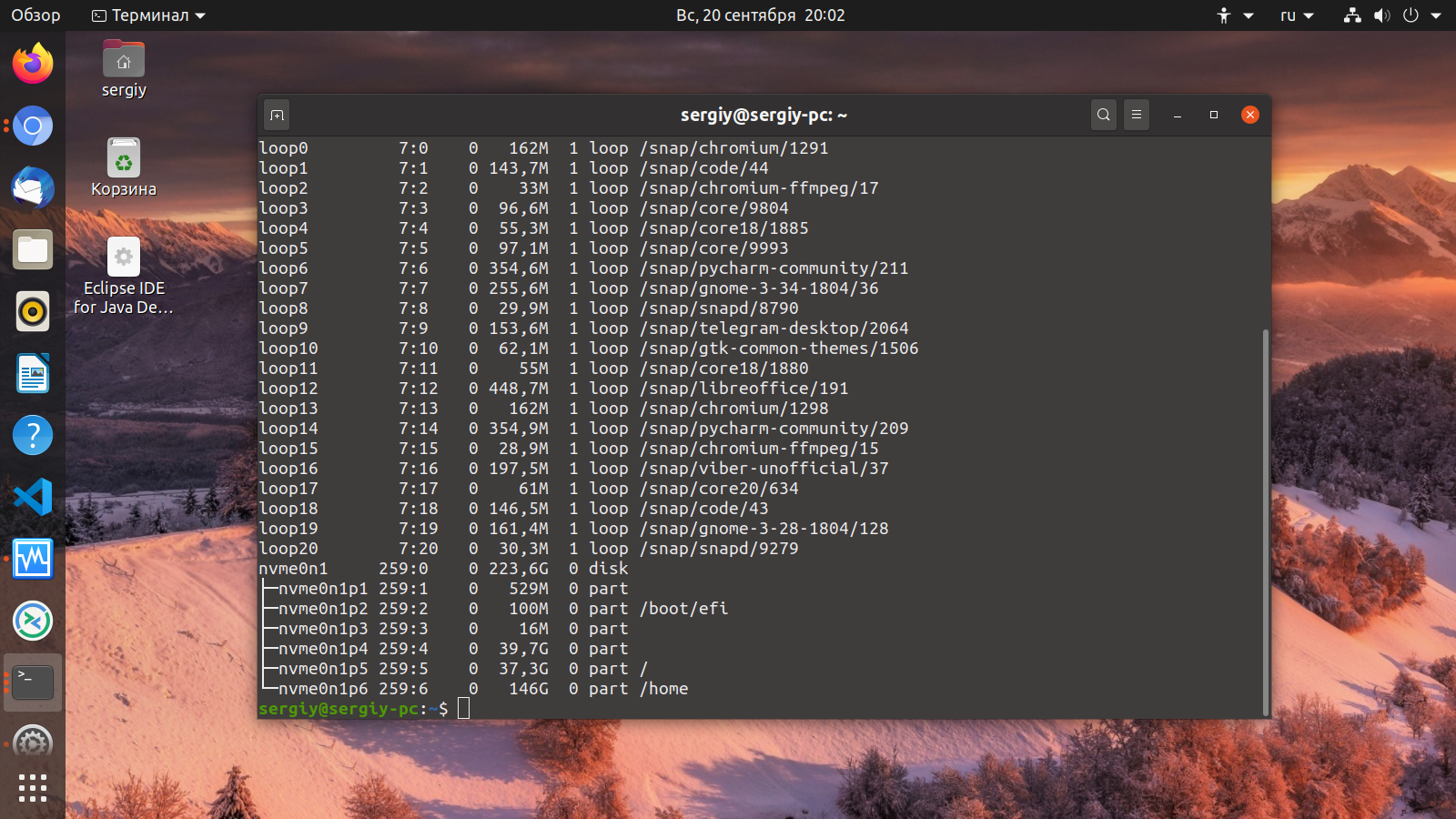Select the Terminal icon in dock
The image size is (1456, 819).
[x=33, y=682]
